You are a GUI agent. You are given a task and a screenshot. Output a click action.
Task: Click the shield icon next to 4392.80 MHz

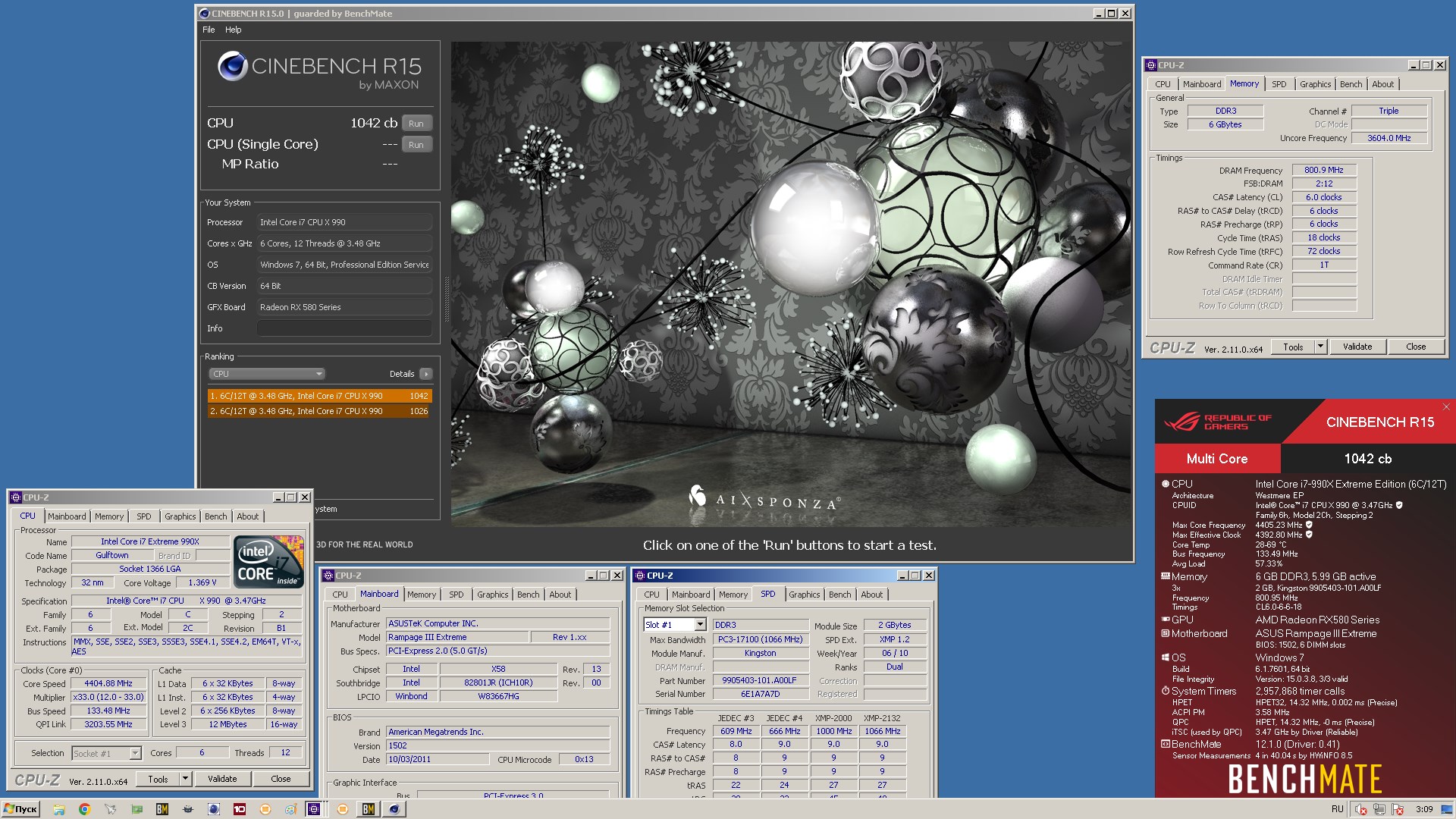[1309, 535]
